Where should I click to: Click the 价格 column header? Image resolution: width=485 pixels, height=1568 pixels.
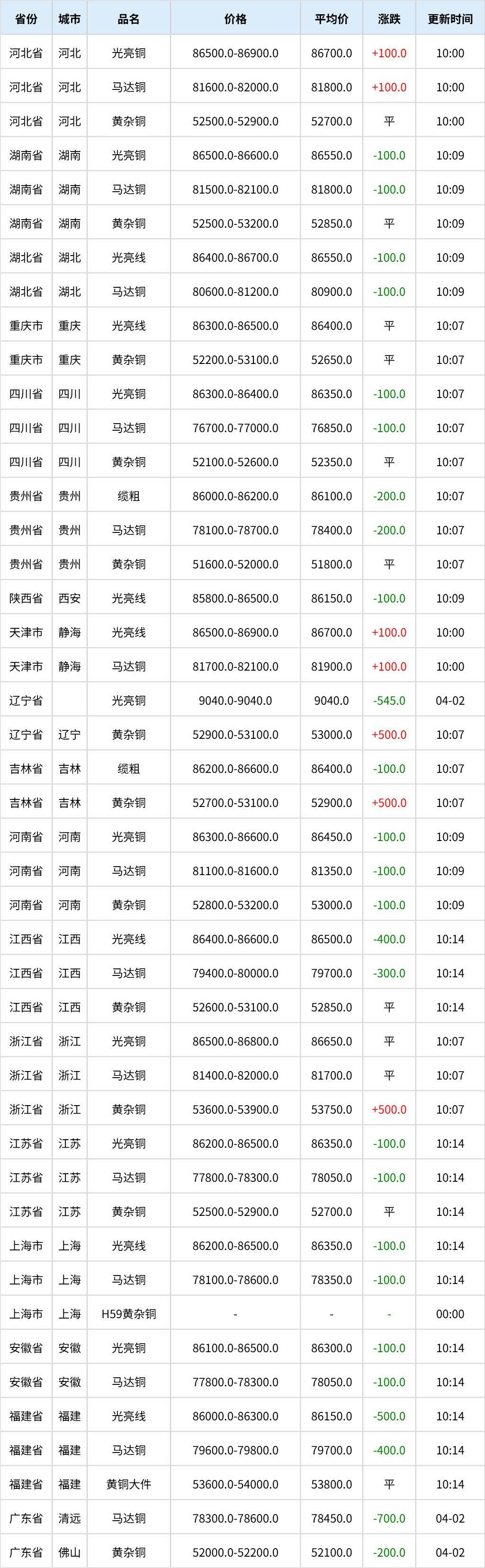[x=235, y=19]
